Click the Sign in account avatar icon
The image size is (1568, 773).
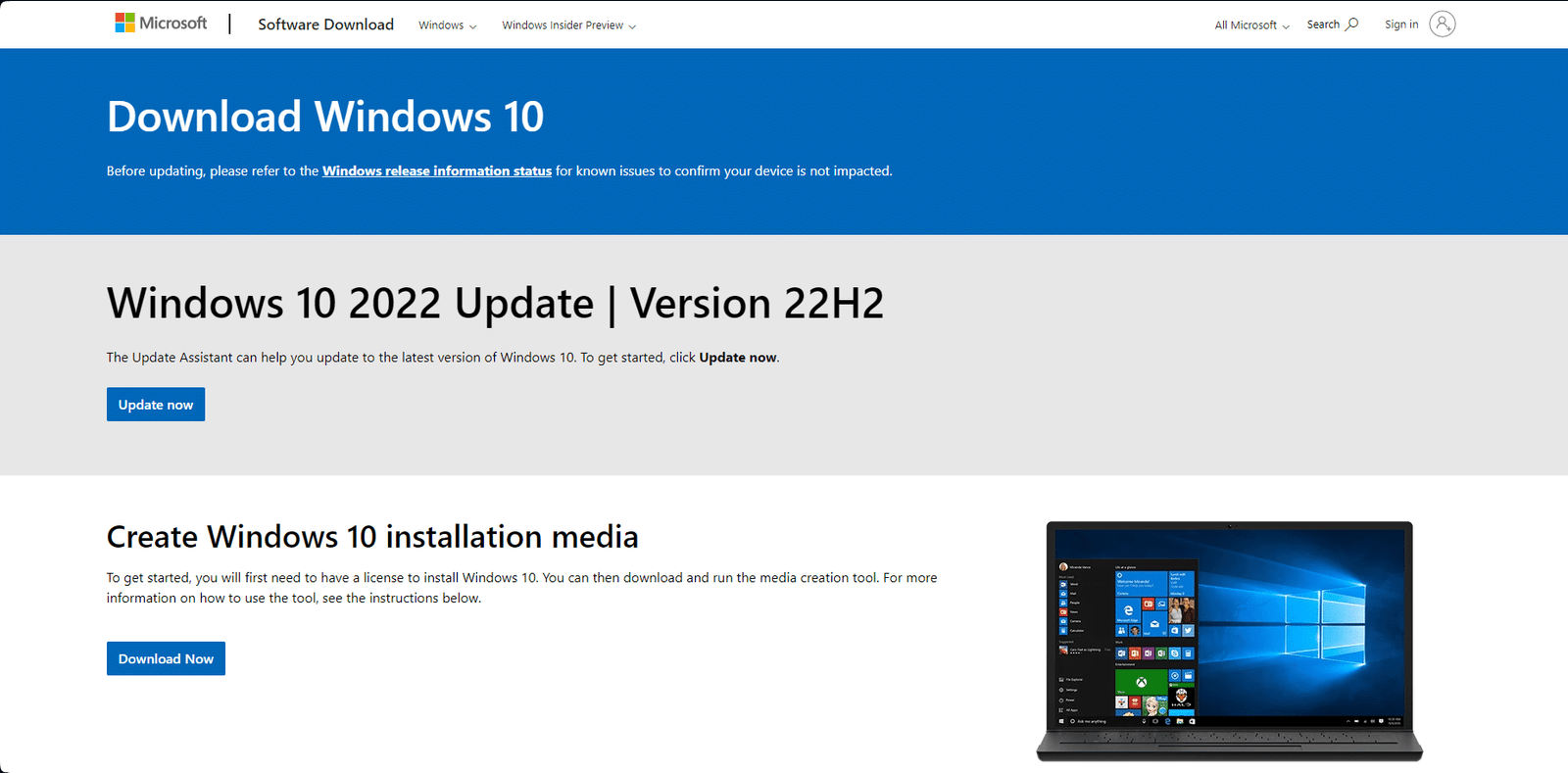click(1443, 24)
